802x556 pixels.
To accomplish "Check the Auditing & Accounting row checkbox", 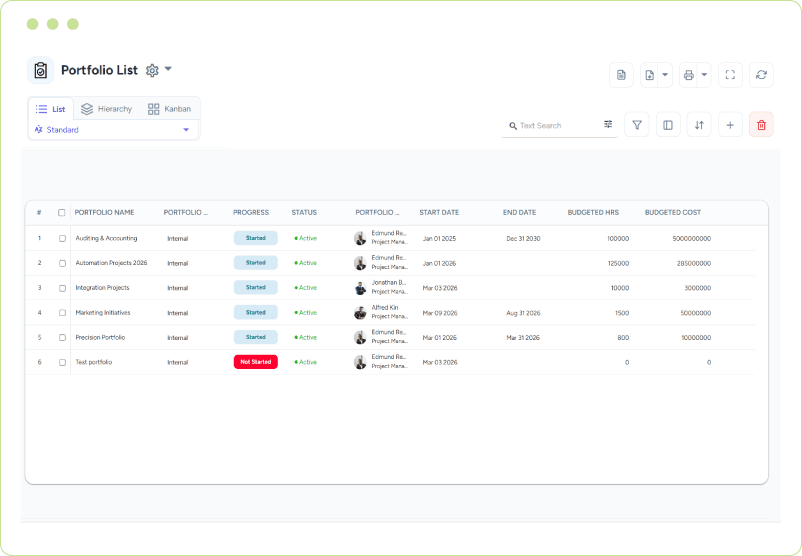I will tap(62, 238).
